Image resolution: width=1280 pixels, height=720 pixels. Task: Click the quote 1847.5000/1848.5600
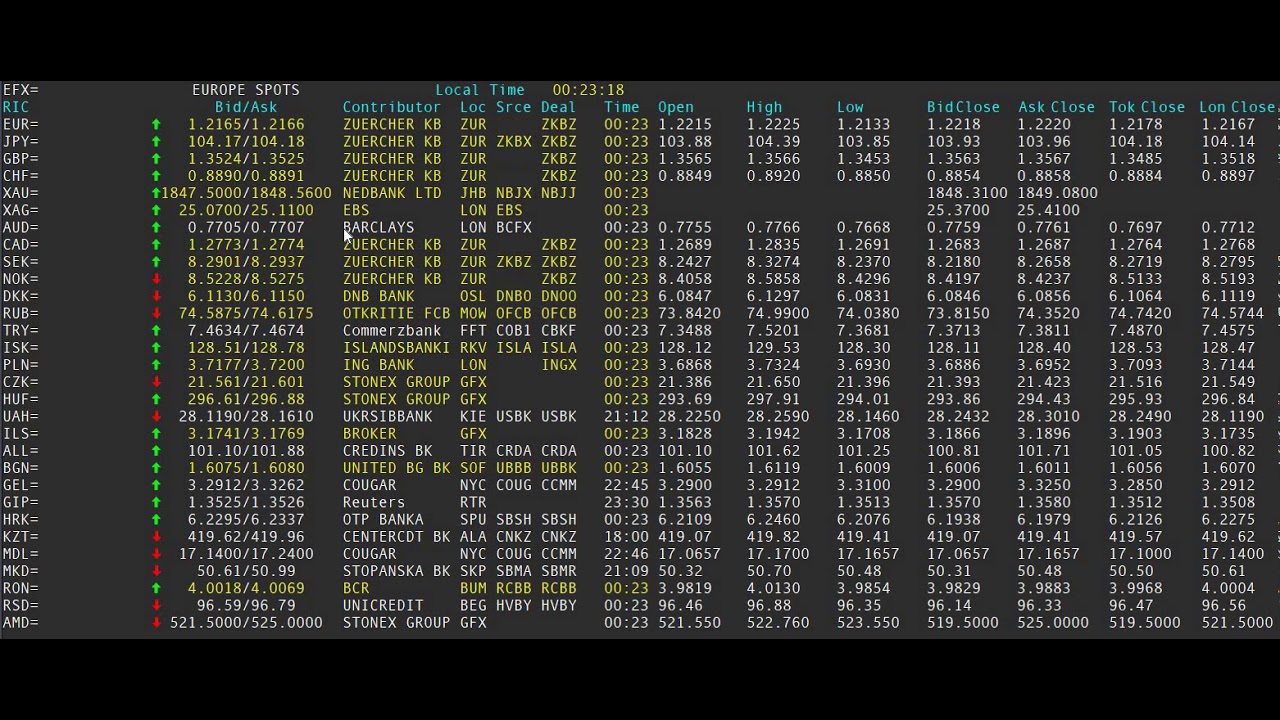pyautogui.click(x=246, y=193)
